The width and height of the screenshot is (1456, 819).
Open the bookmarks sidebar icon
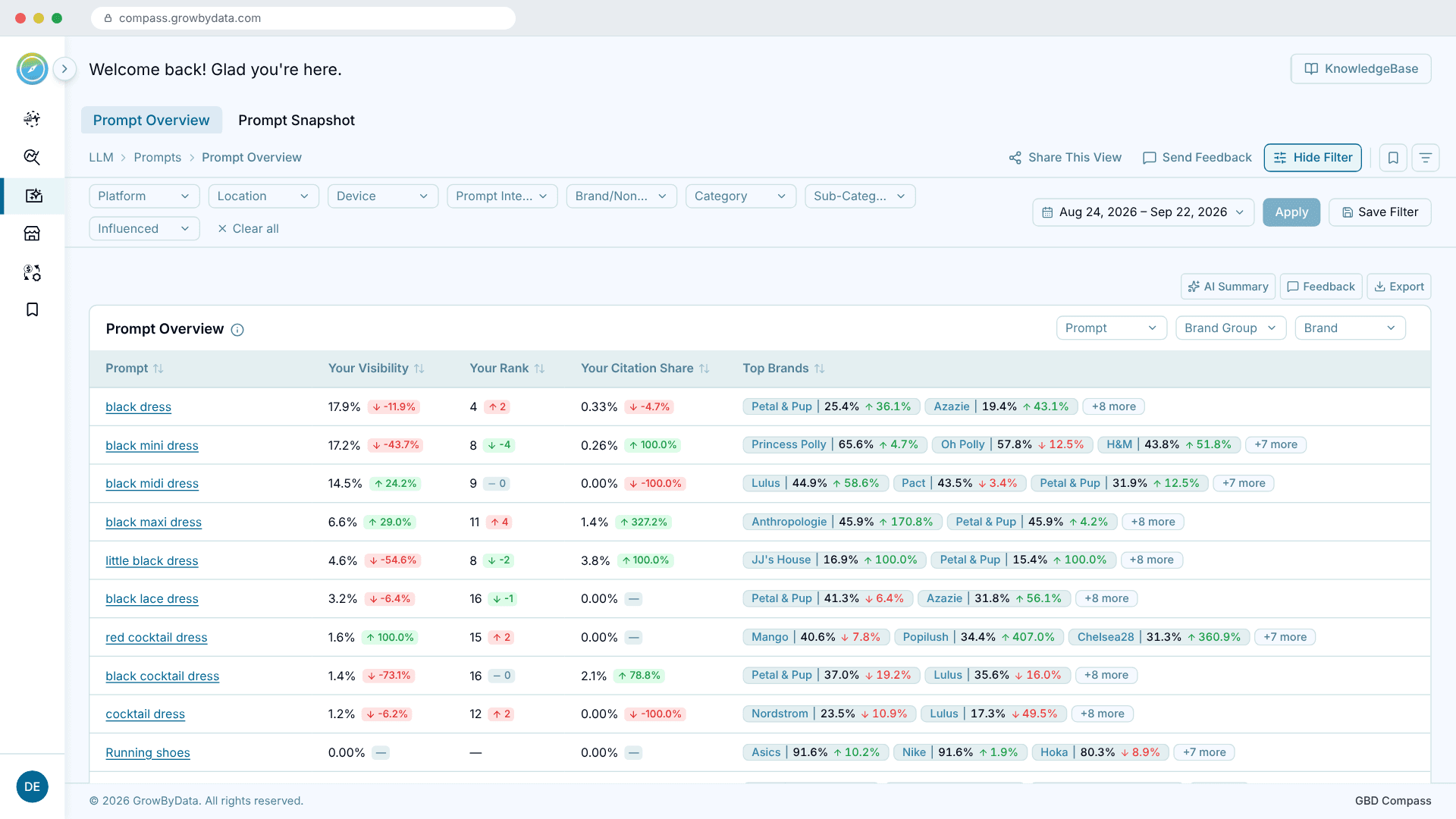(32, 309)
